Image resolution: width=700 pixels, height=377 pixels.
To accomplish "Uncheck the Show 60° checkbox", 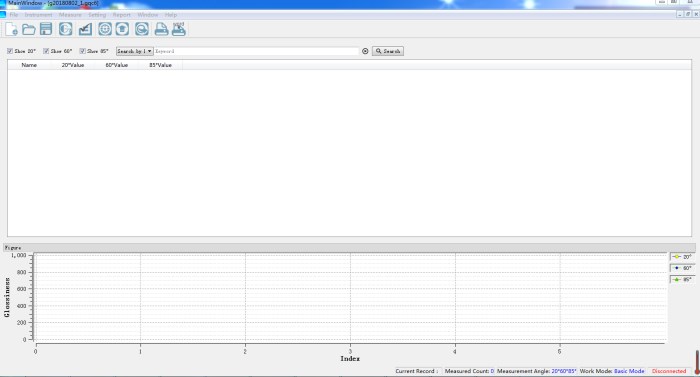I will click(x=46, y=51).
